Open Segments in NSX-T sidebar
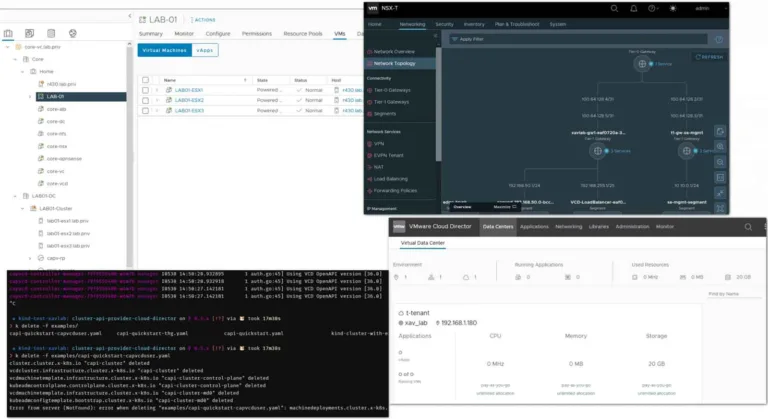768x419 pixels. [385, 114]
